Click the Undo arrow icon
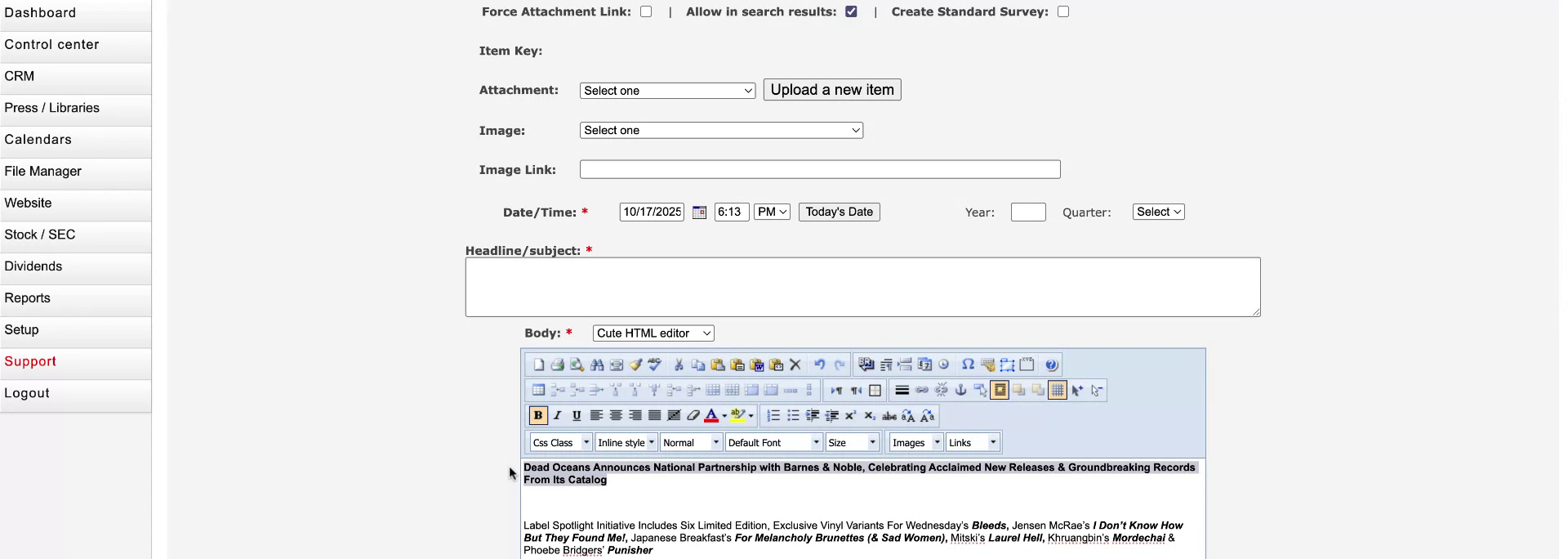The width and height of the screenshot is (1568, 559). tap(820, 365)
